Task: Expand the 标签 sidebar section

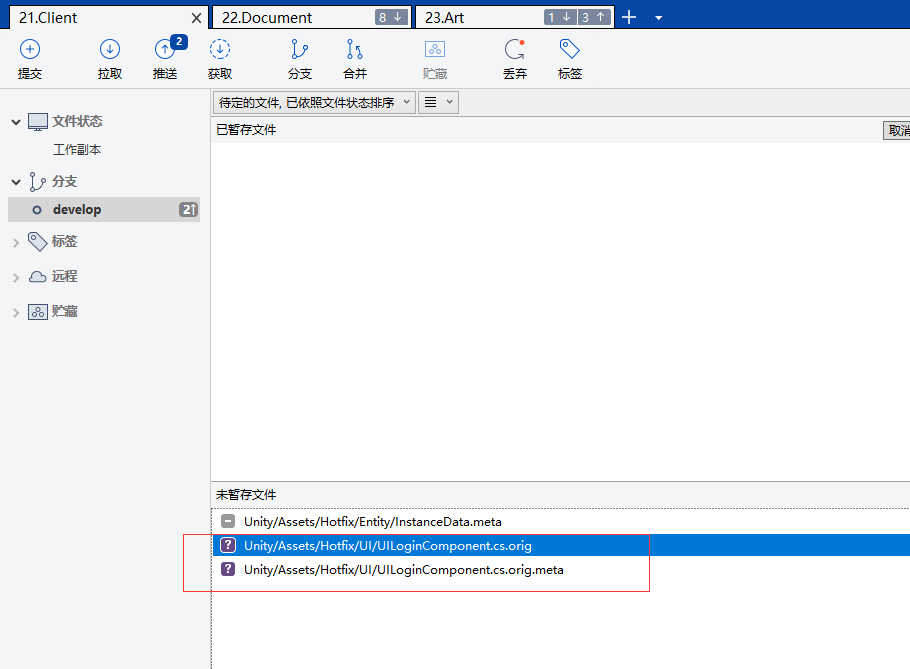Action: (x=16, y=243)
